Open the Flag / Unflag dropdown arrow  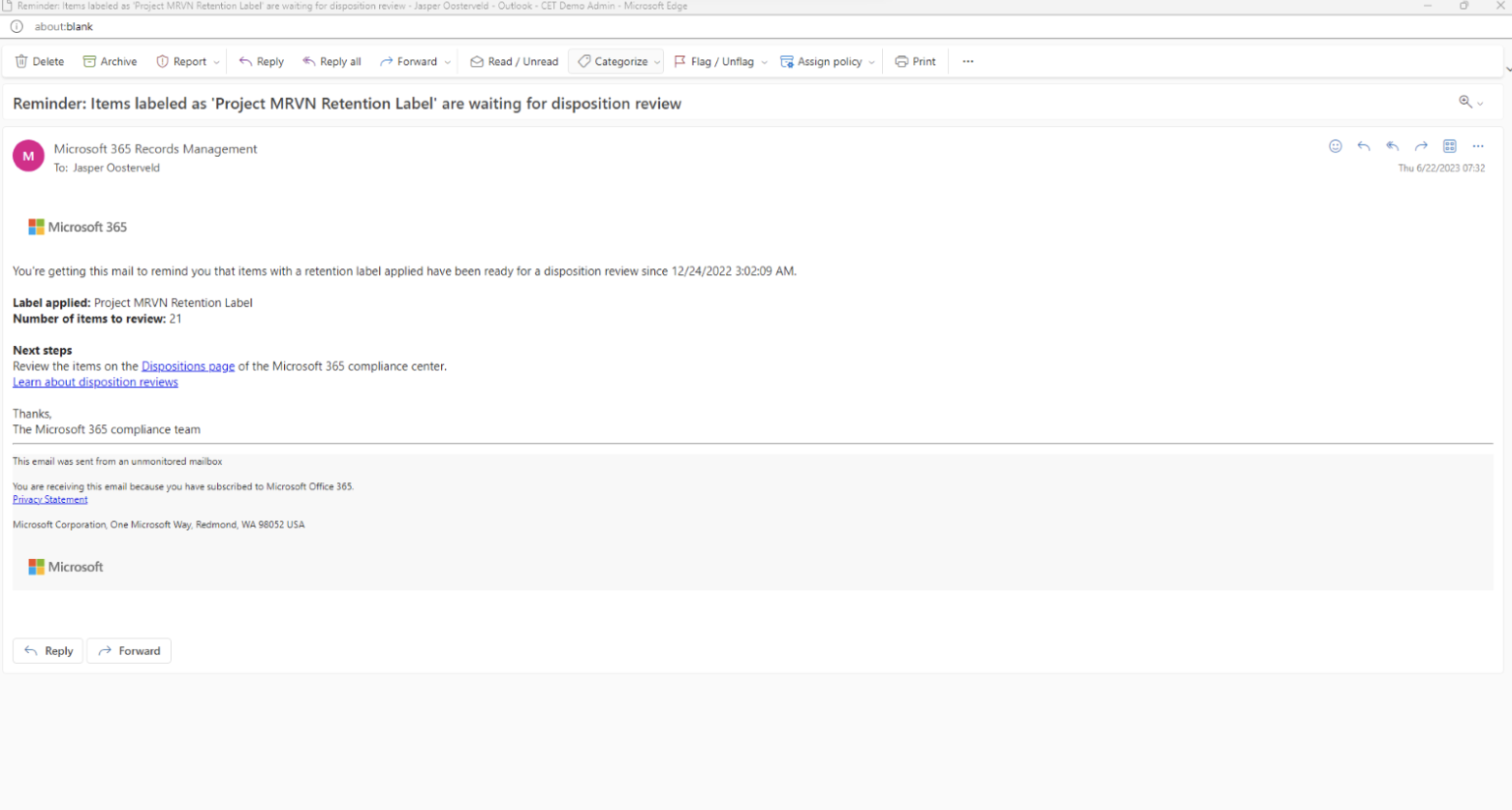click(x=764, y=62)
